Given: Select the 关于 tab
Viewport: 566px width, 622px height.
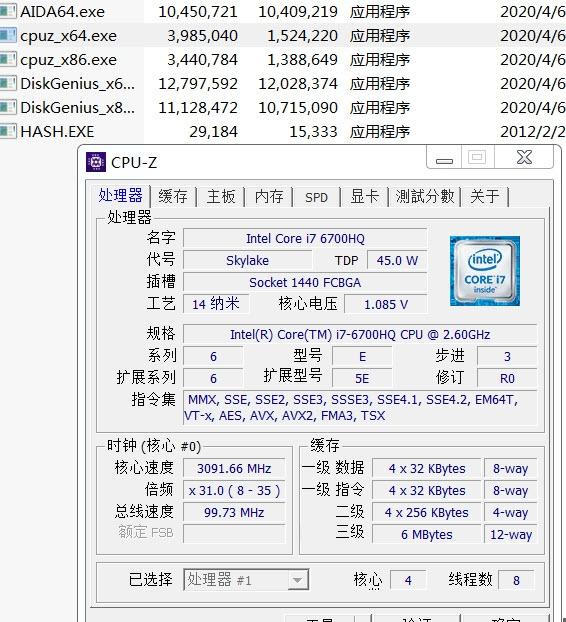Looking at the screenshot, I should (485, 196).
